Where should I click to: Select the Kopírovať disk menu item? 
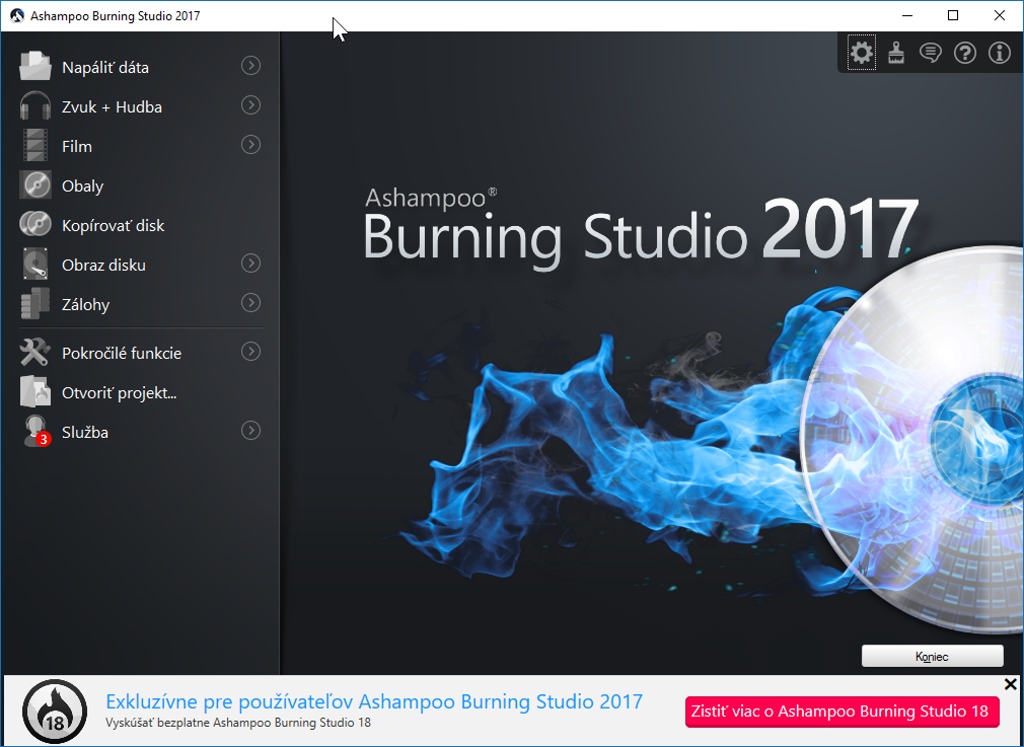112,225
